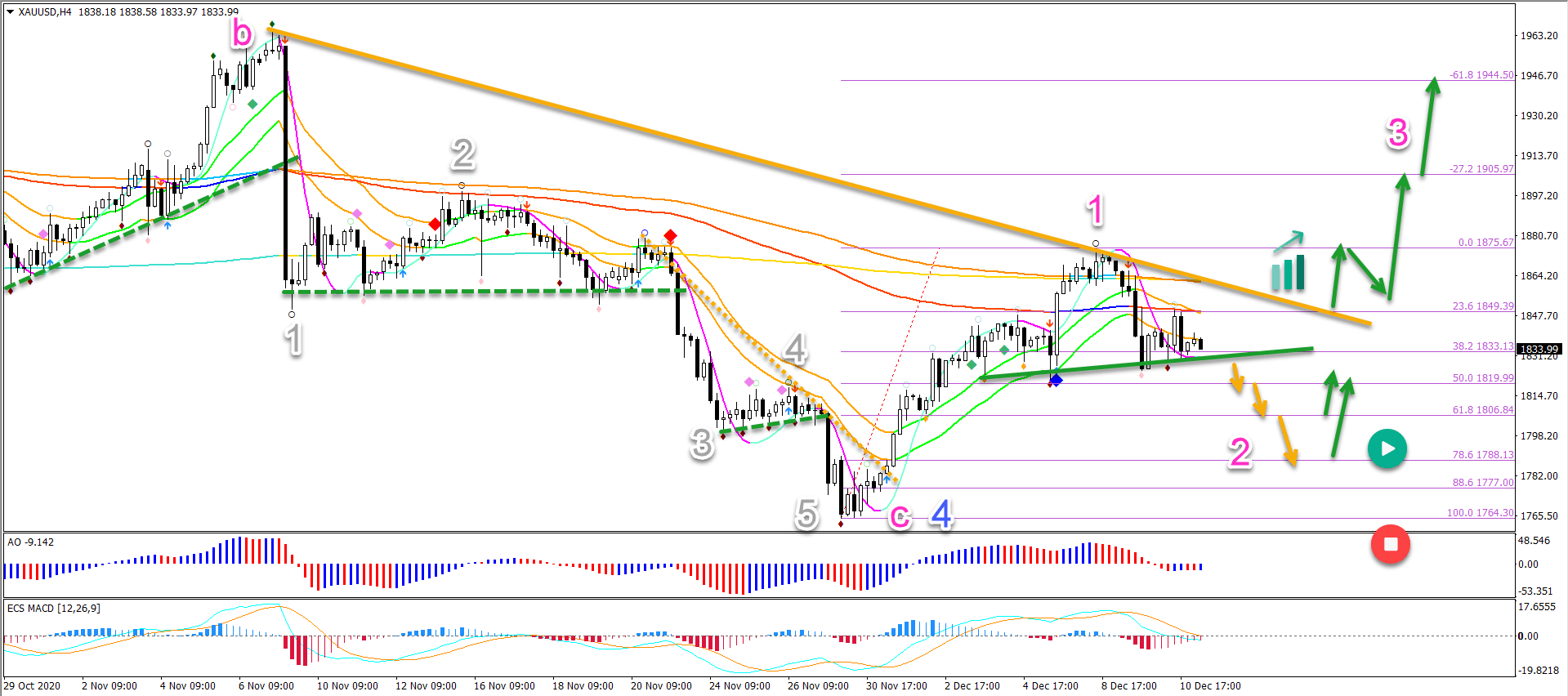
Task: Click the -27.2 1905.97 Fibonacci level label
Action: (x=1481, y=169)
